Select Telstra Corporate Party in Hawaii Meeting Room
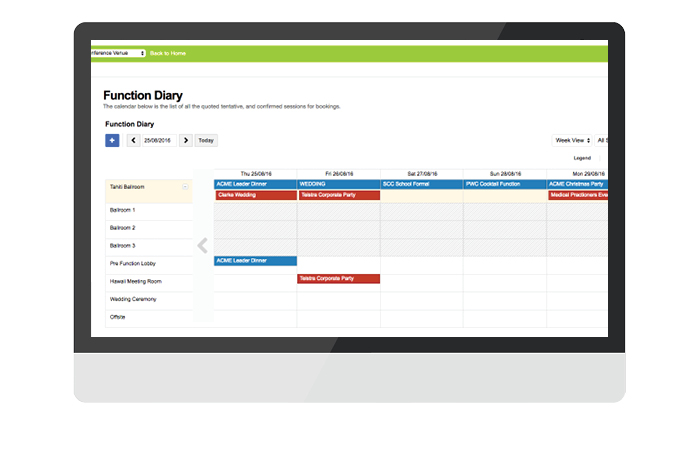The height and width of the screenshot is (450, 700). (x=338, y=279)
